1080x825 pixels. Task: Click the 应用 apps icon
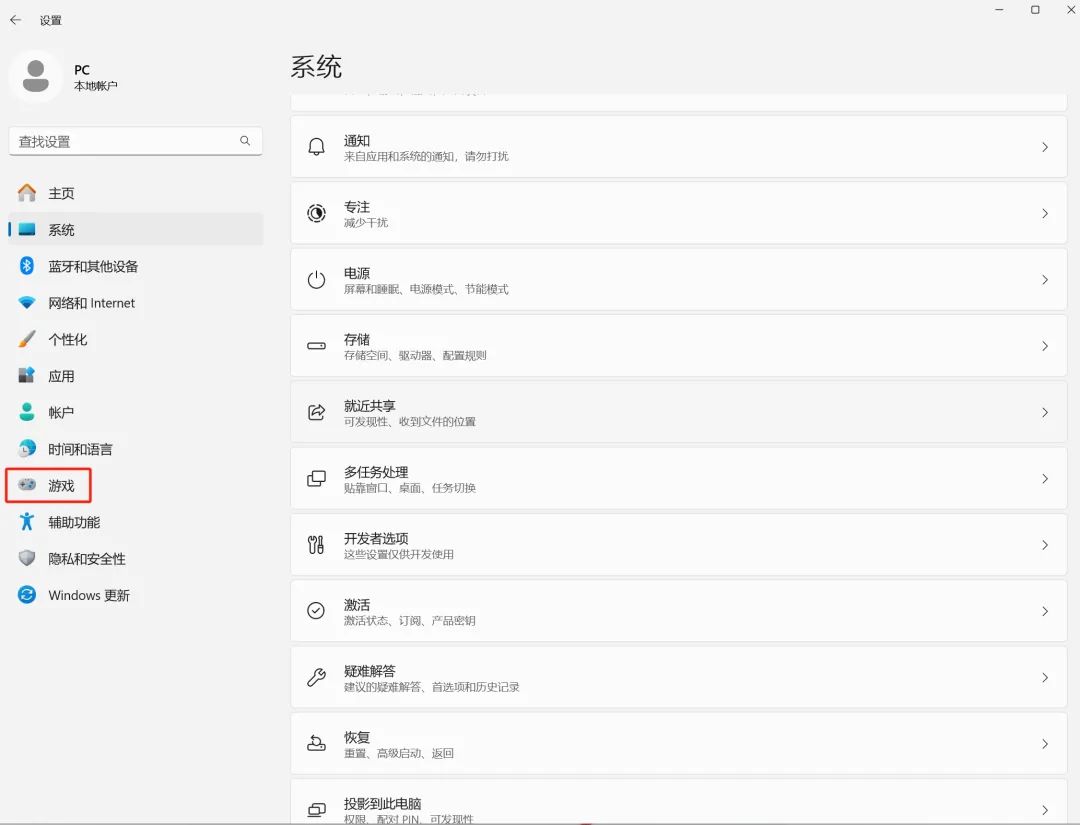coord(27,375)
